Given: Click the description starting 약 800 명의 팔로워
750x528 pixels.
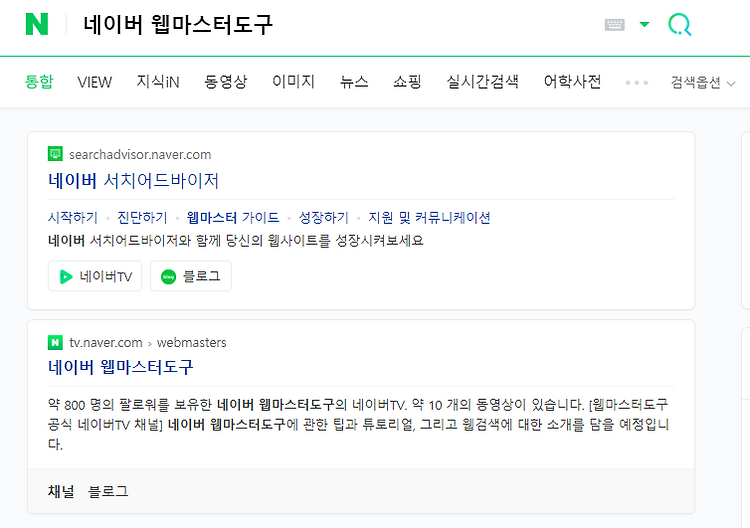Looking at the screenshot, I should (358, 424).
